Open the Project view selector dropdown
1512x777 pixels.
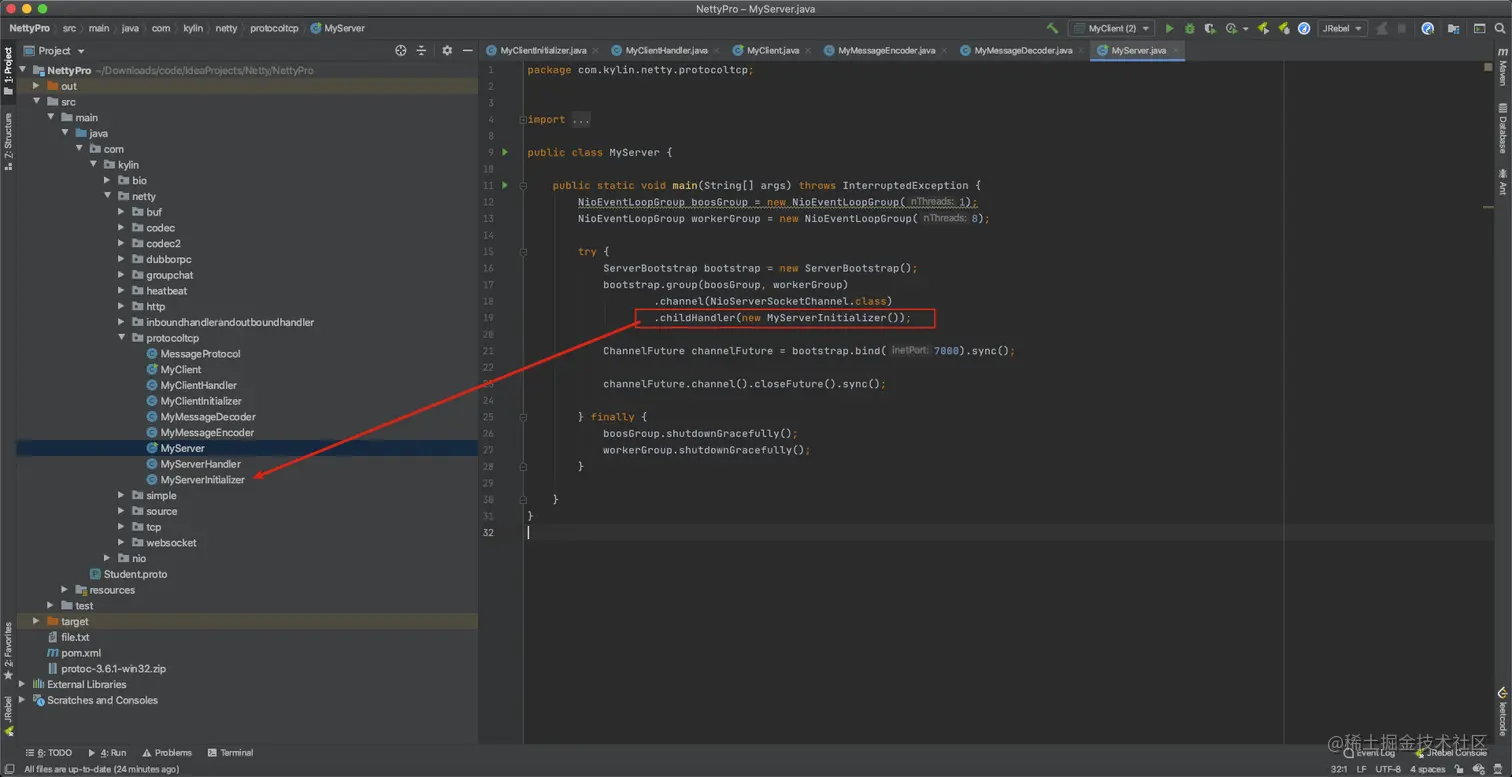tap(55, 50)
